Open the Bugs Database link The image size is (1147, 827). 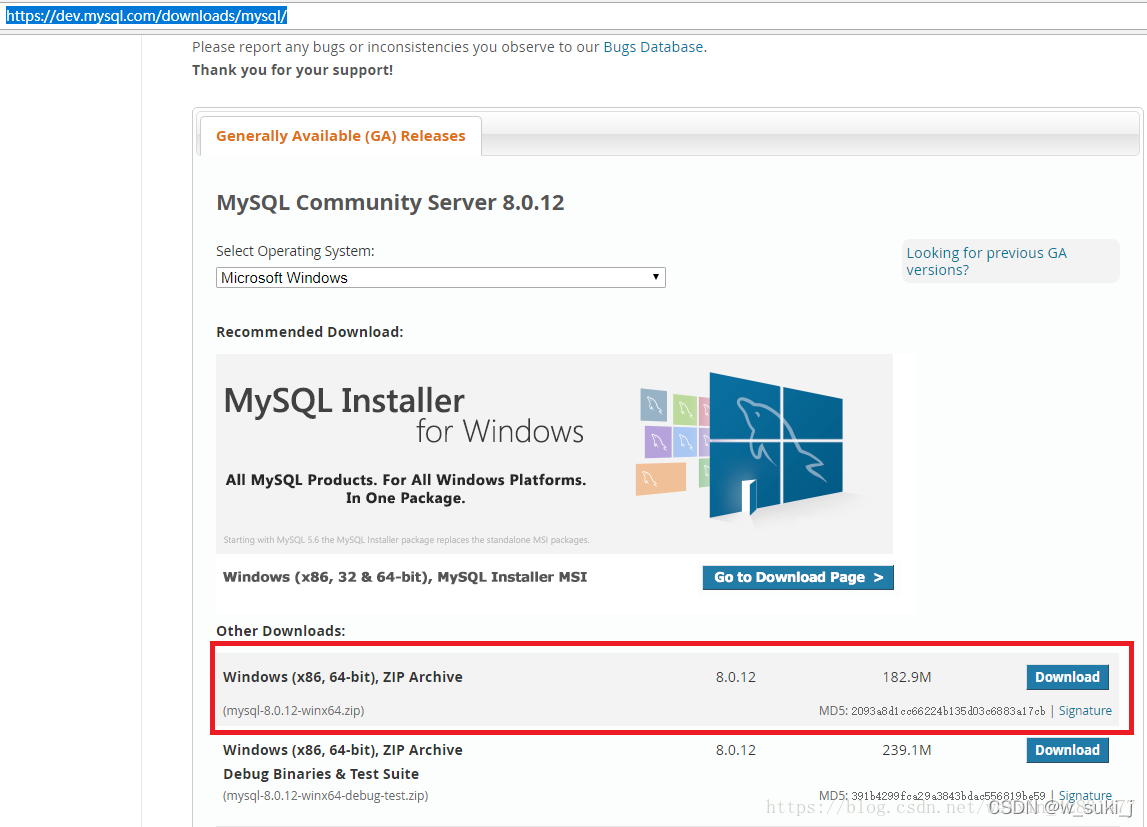click(653, 47)
